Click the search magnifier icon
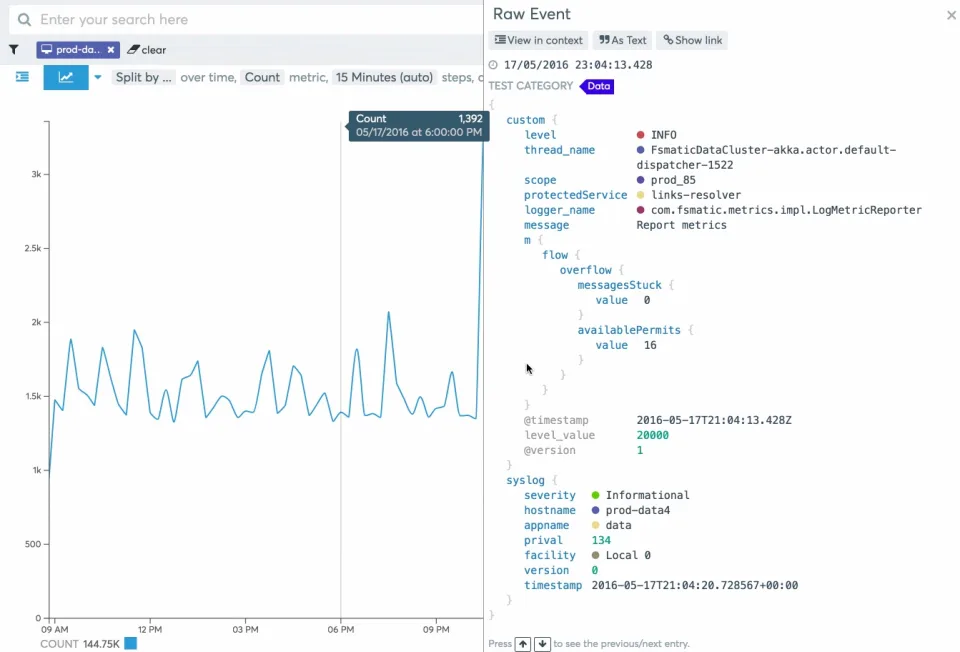This screenshot has height=652, width=960. click(24, 20)
